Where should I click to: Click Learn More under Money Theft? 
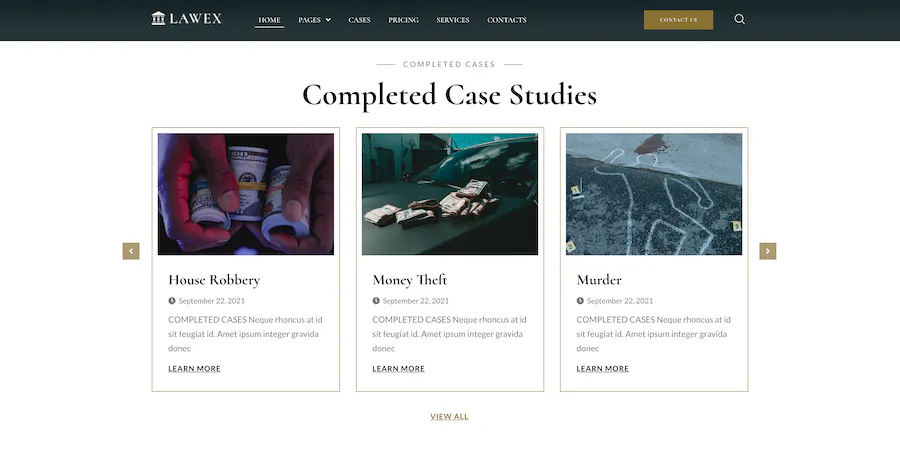398,369
